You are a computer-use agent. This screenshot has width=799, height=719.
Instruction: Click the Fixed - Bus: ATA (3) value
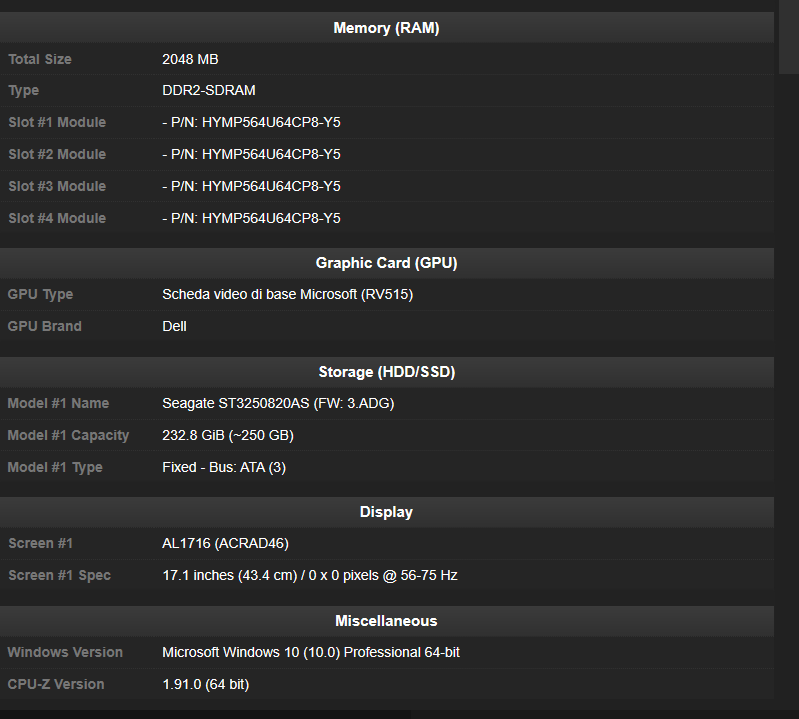click(x=224, y=467)
